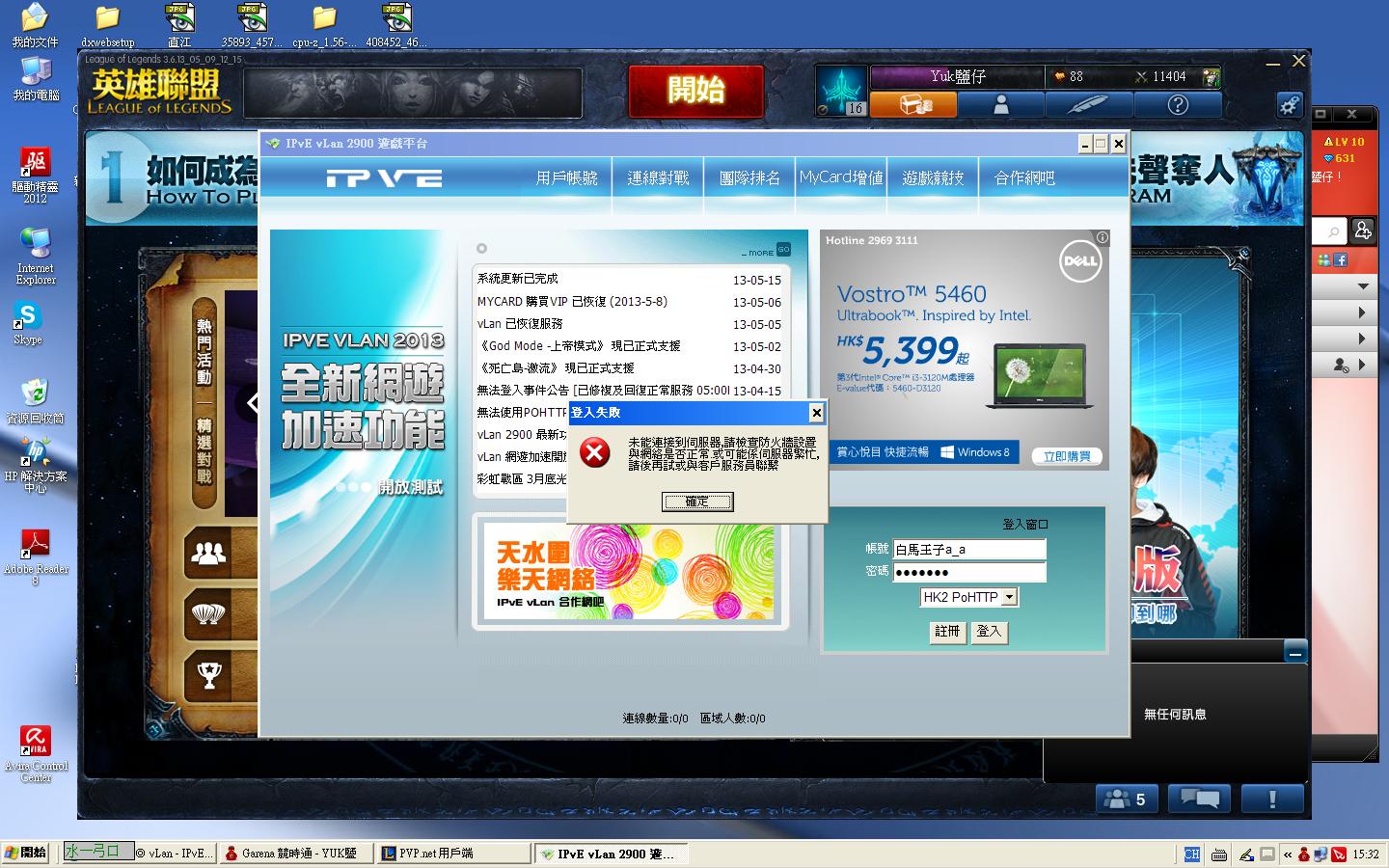Select the dxwebsetup folder on desktop
The width and height of the screenshot is (1389, 868).
(x=108, y=25)
